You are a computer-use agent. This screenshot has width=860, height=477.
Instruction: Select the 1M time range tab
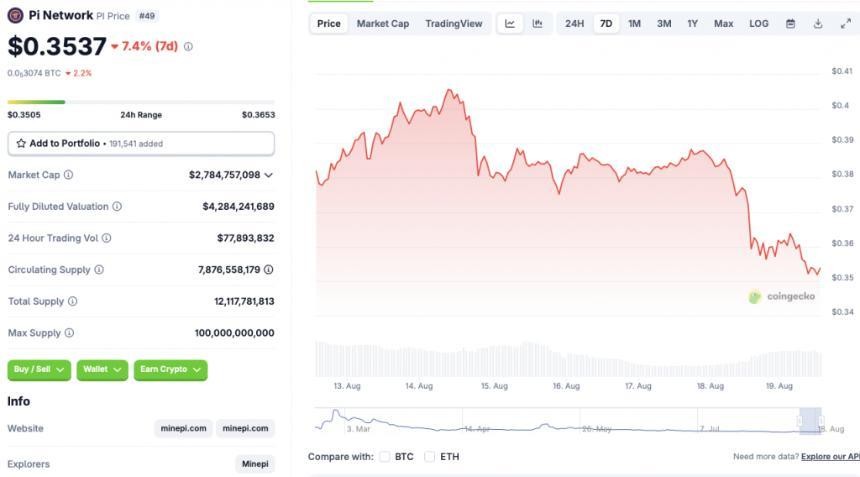(634, 23)
